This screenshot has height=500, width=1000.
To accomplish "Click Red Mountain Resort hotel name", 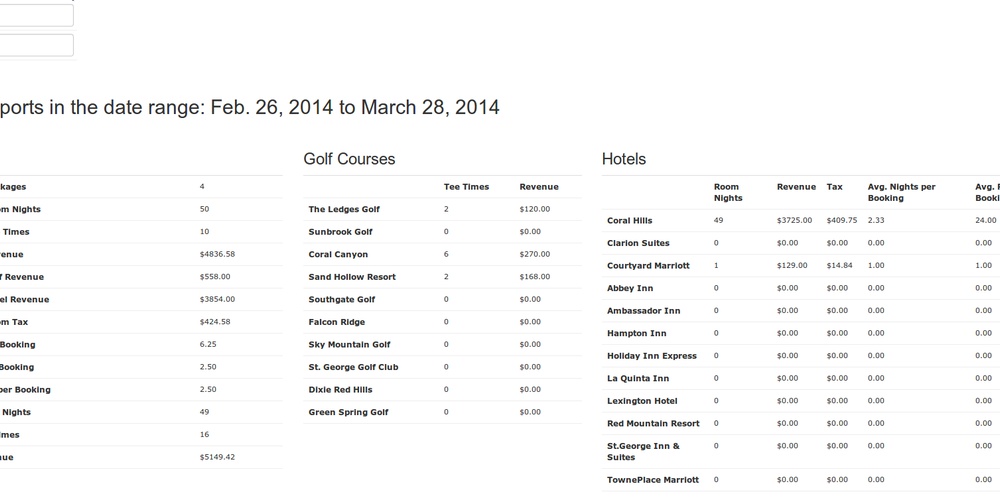I will 653,424.
